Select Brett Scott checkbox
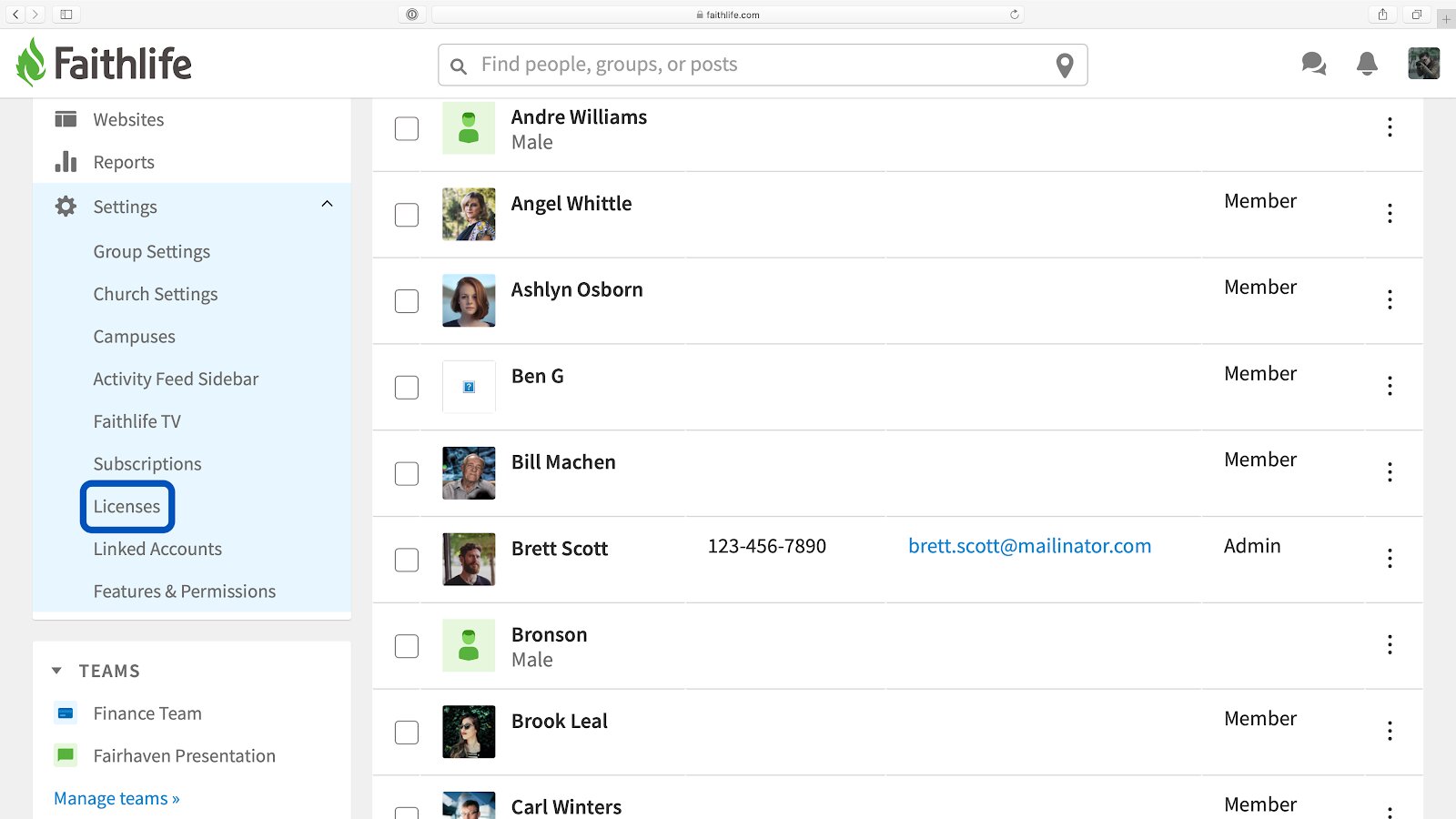 point(407,560)
